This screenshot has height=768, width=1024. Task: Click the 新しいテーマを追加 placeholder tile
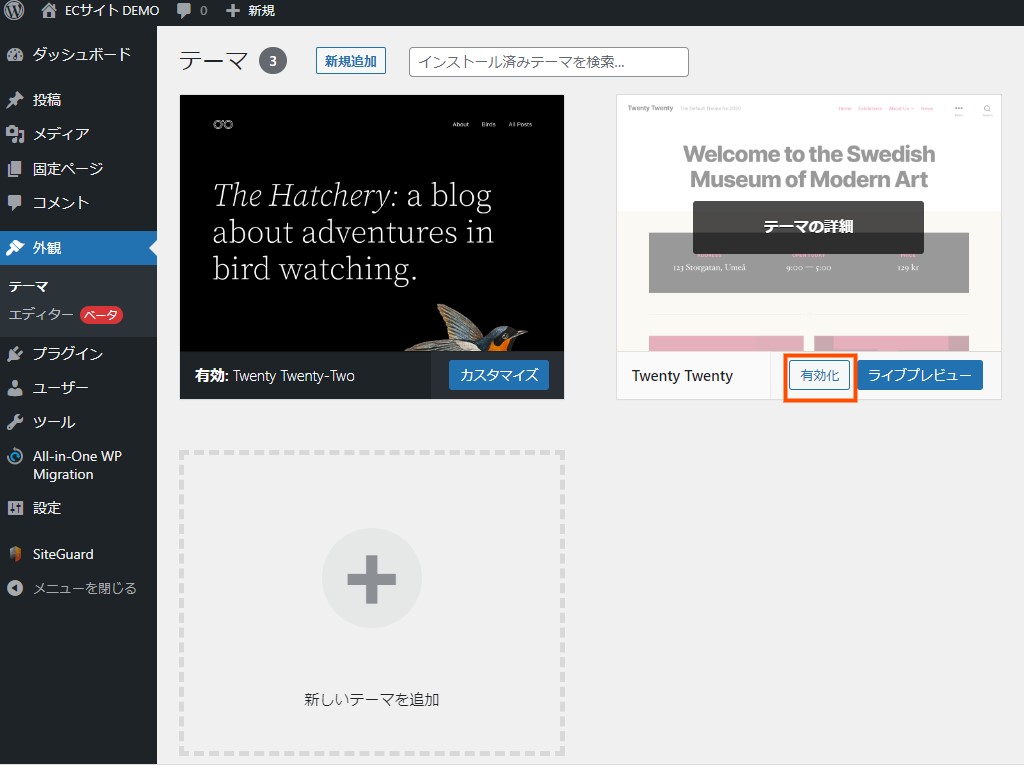(372, 603)
